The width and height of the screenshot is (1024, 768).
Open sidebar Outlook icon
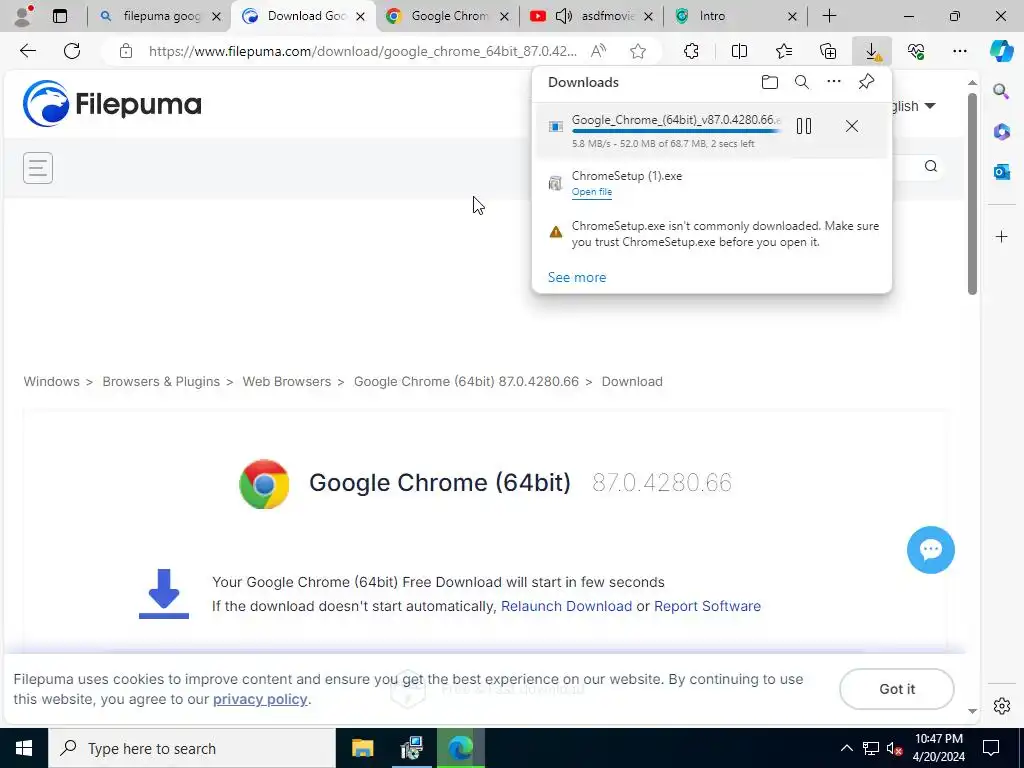tap(1002, 172)
